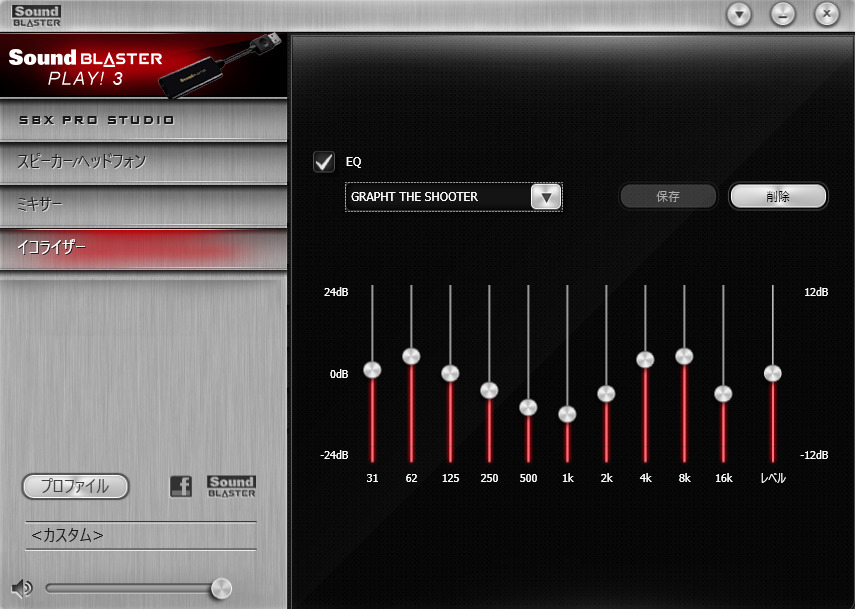Click the 31 frequency label

click(372, 478)
